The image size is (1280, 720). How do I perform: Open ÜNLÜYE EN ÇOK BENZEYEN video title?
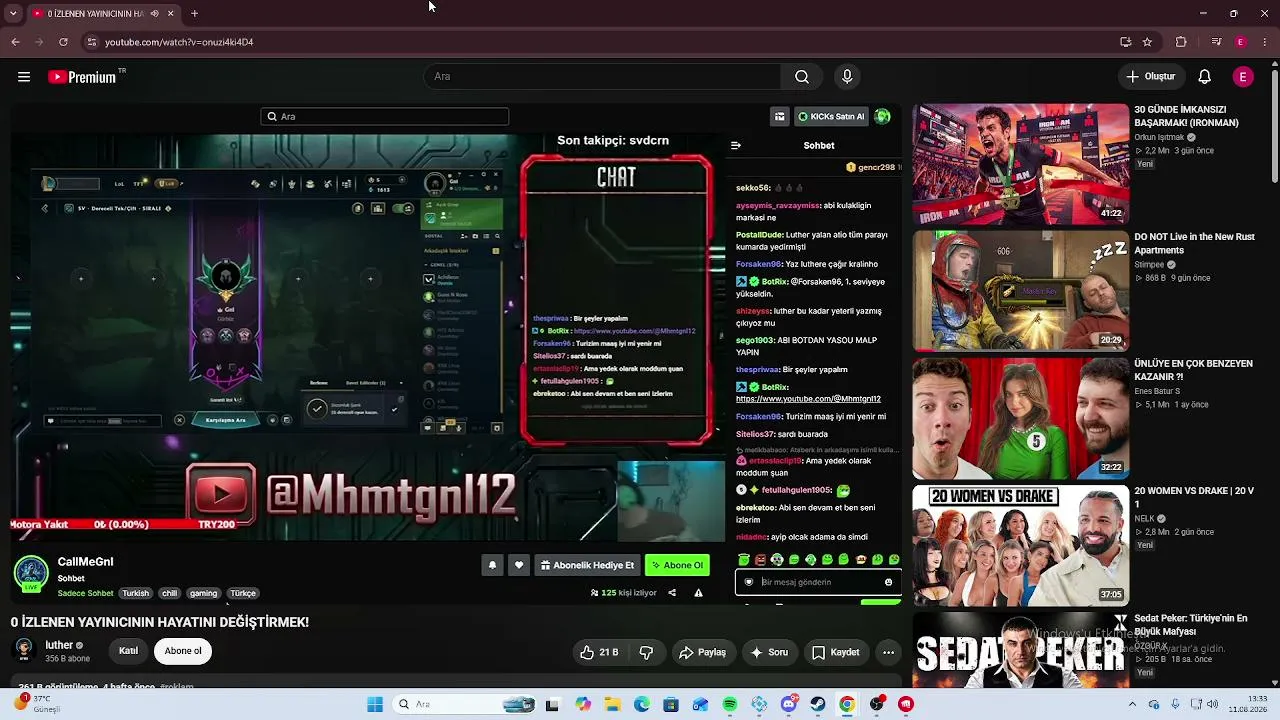coord(1193,370)
